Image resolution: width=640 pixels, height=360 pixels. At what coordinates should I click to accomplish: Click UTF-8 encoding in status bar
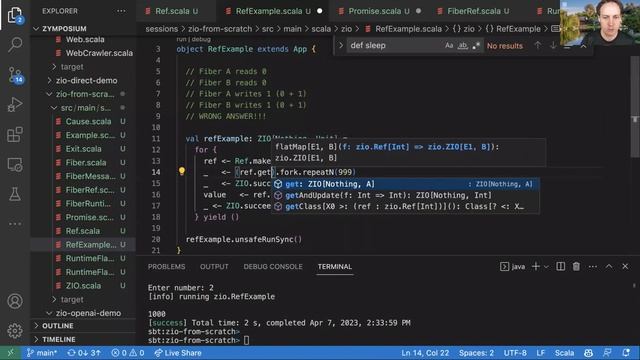(x=515, y=353)
